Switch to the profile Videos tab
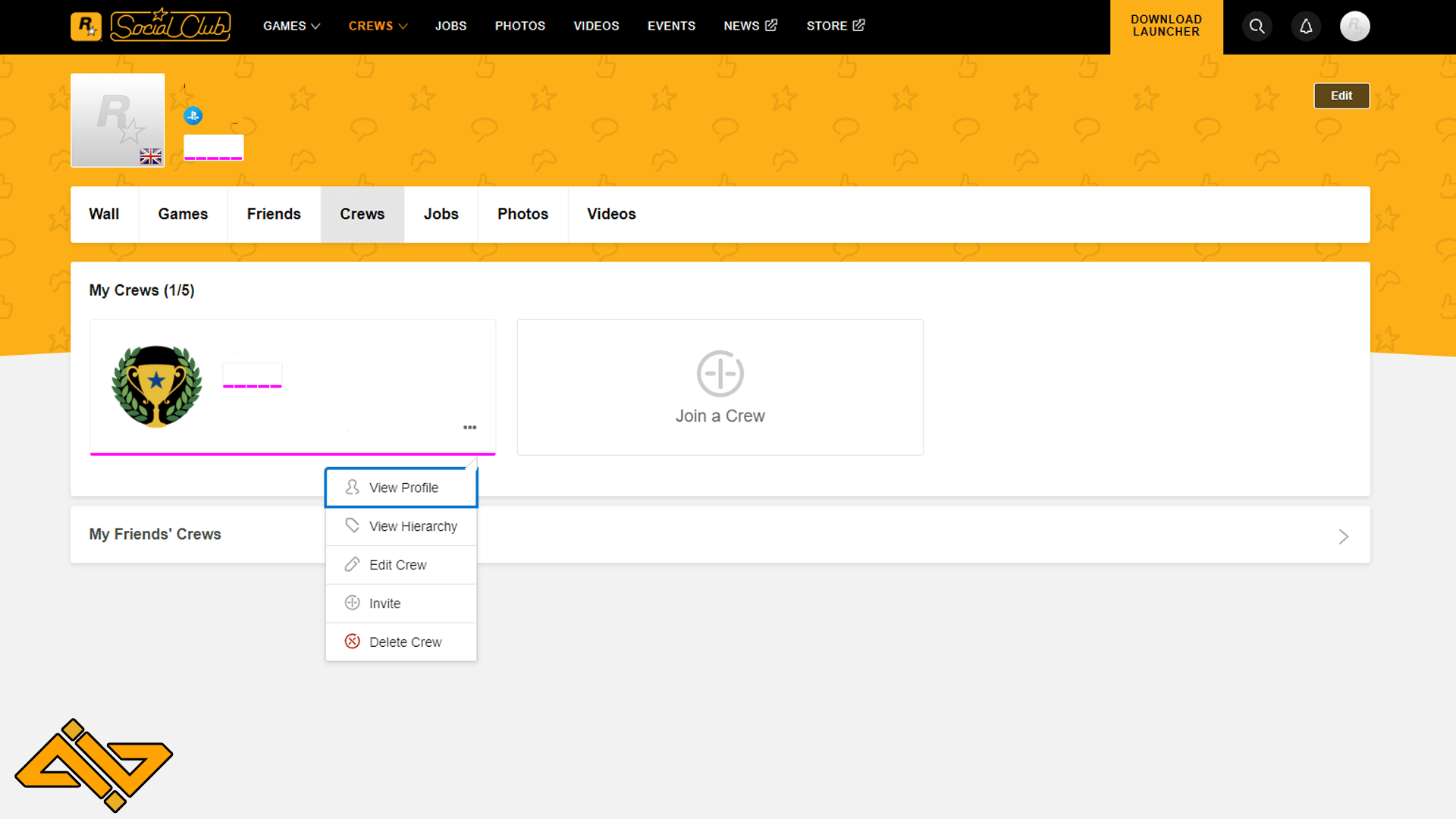 (611, 215)
